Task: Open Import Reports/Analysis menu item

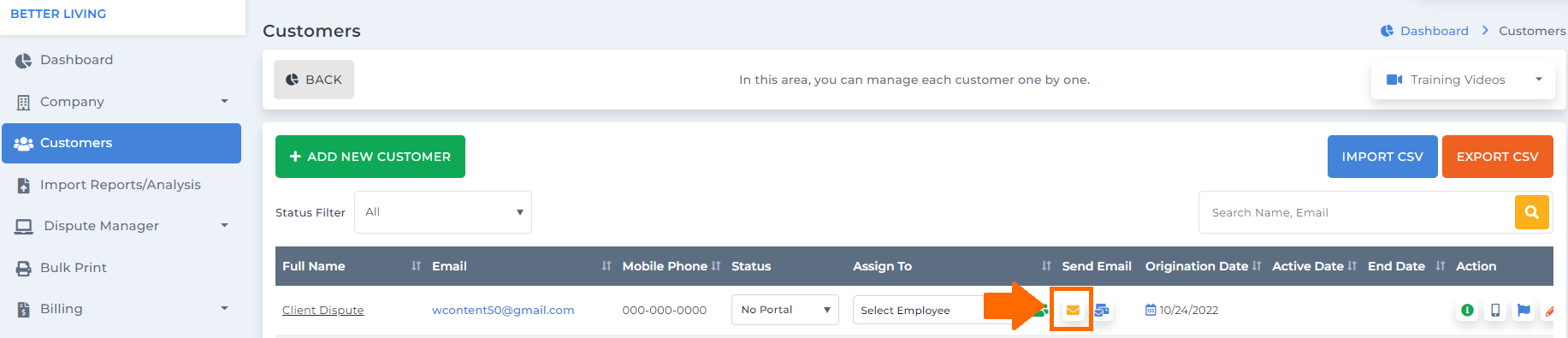Action: (x=121, y=185)
